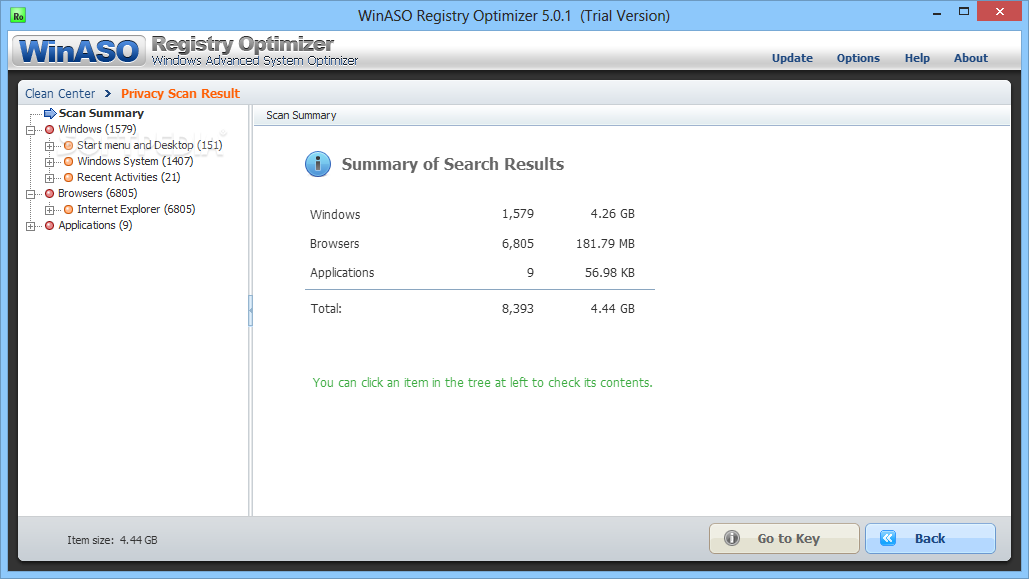1029x579 pixels.
Task: Close the WinASO Registry Optimizer window
Action: pyautogui.click(x=1000, y=12)
